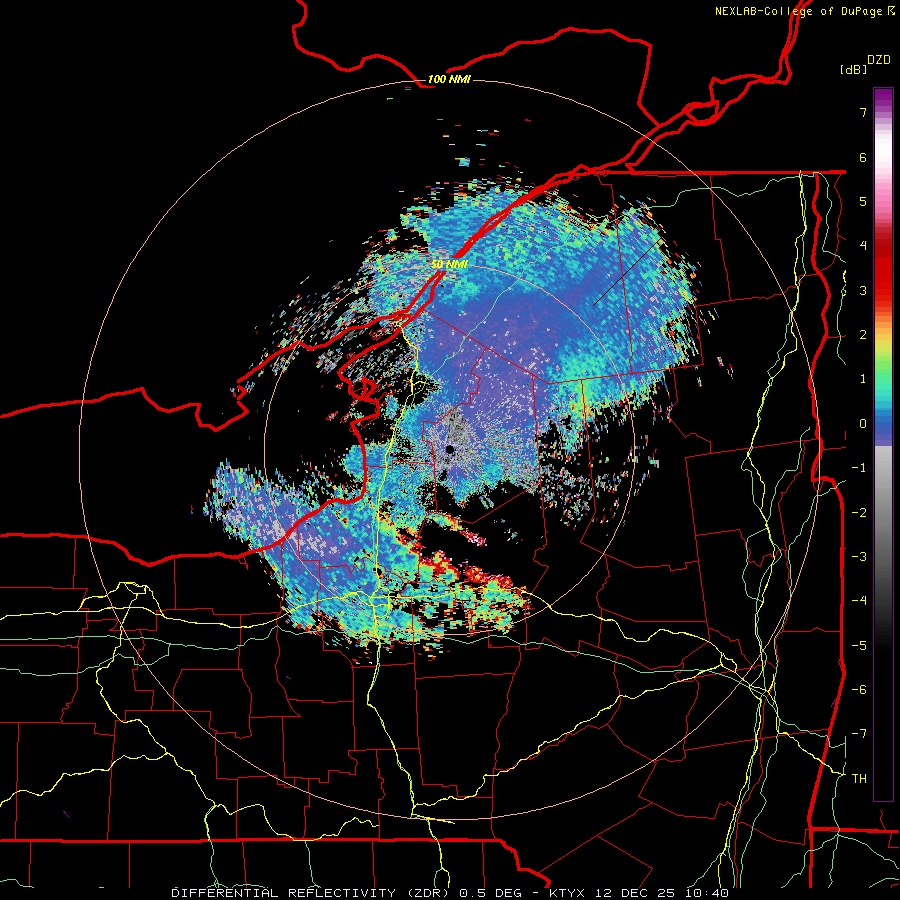Viewport: 900px width, 900px height.
Task: Click the 7 value on color scale
Action: pyautogui.click(x=863, y=112)
